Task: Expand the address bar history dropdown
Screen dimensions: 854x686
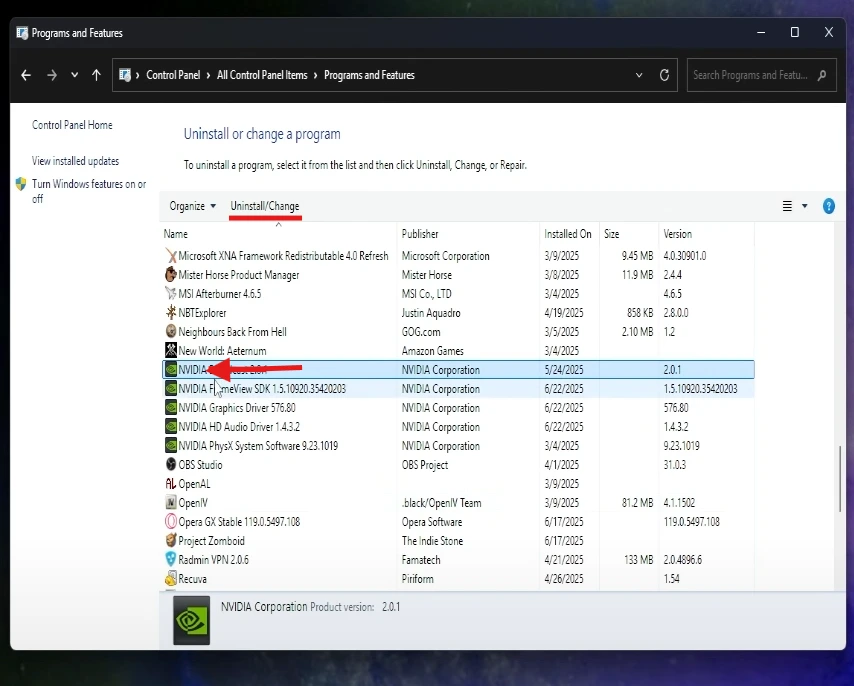Action: pos(640,75)
